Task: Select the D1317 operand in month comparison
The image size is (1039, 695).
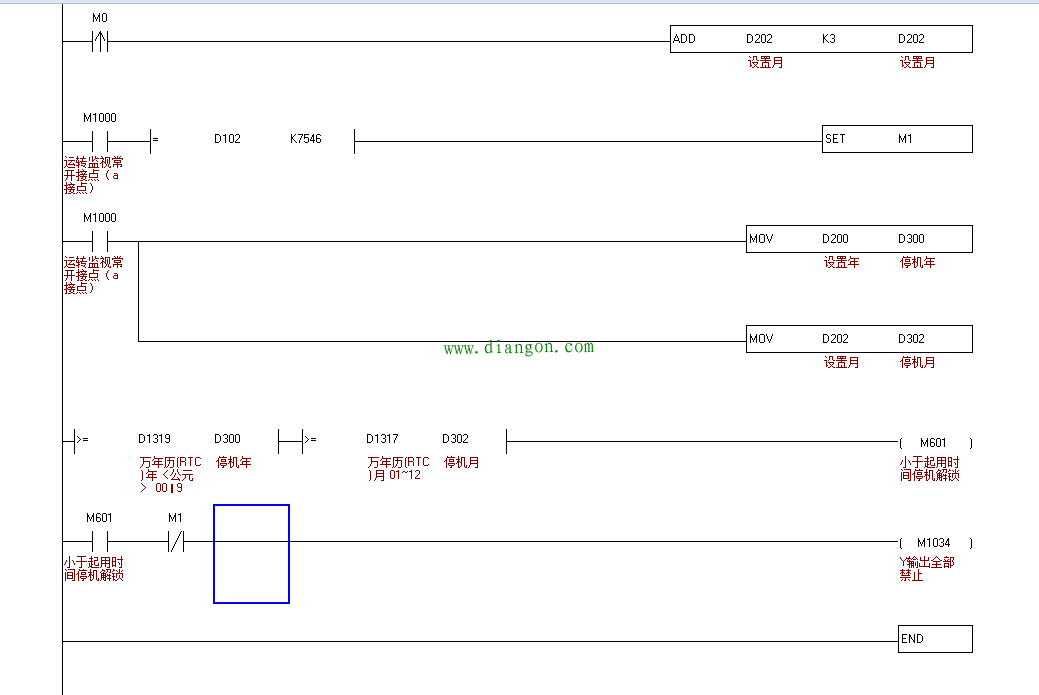Action: click(x=382, y=439)
